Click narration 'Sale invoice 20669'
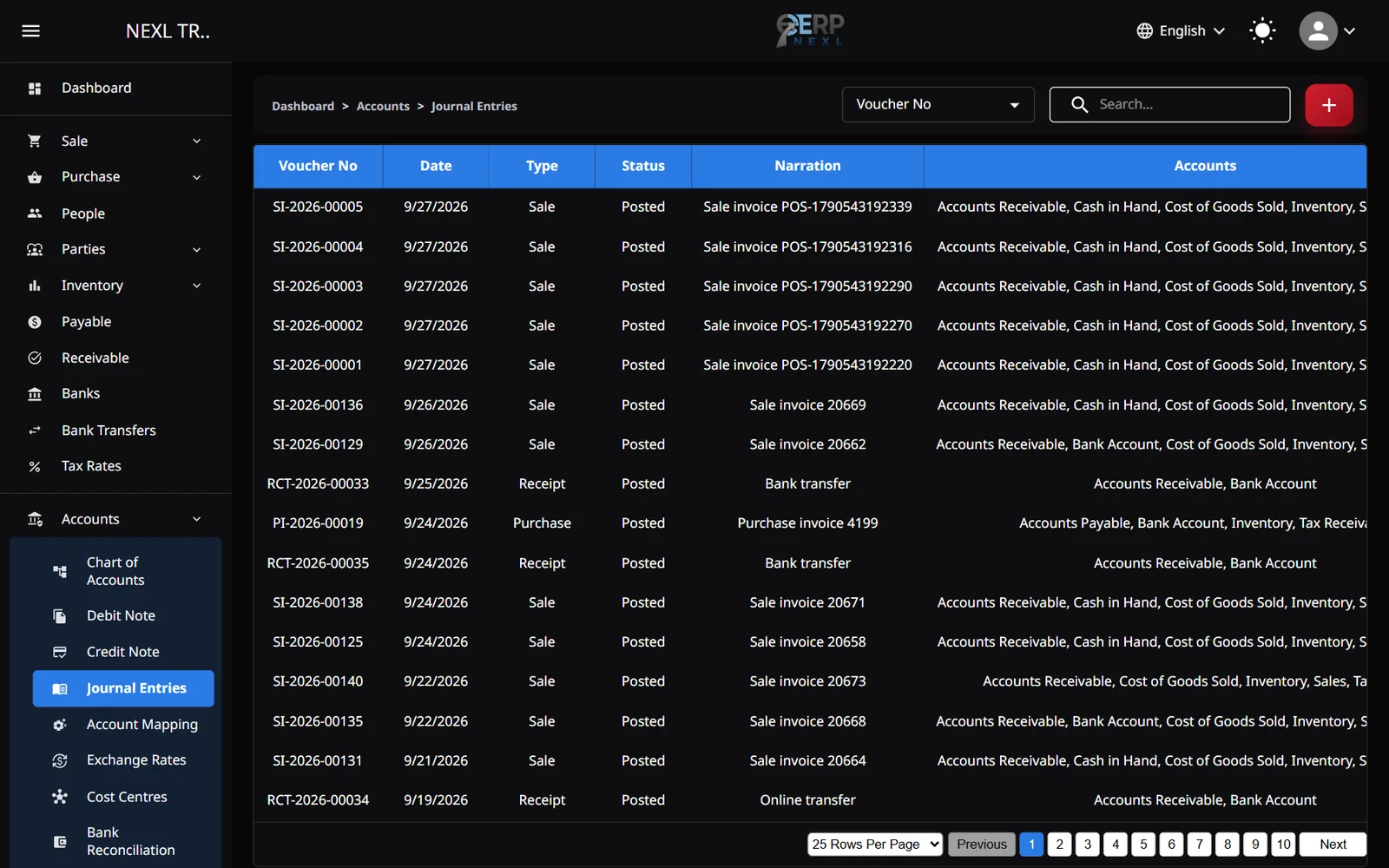The height and width of the screenshot is (868, 1389). coord(807,405)
